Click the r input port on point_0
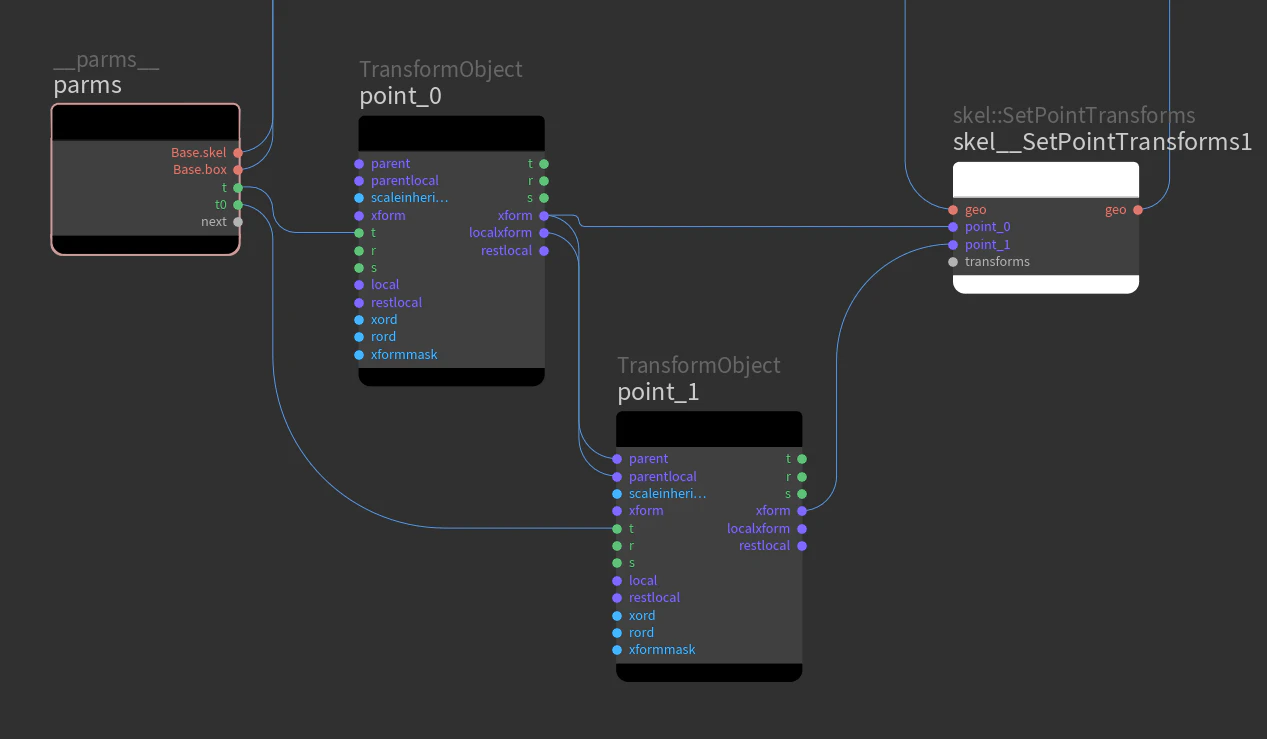The width and height of the screenshot is (1267, 739). point(359,251)
